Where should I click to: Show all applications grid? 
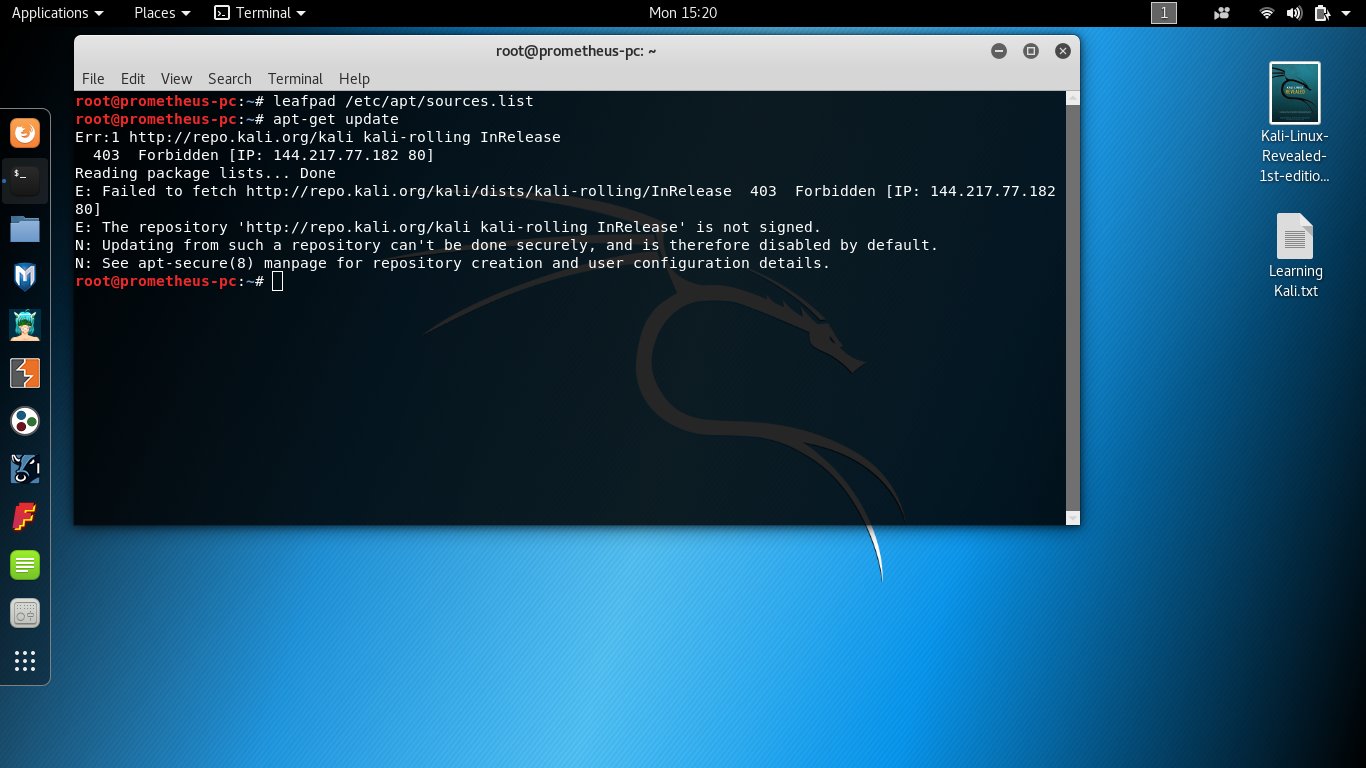click(25, 661)
